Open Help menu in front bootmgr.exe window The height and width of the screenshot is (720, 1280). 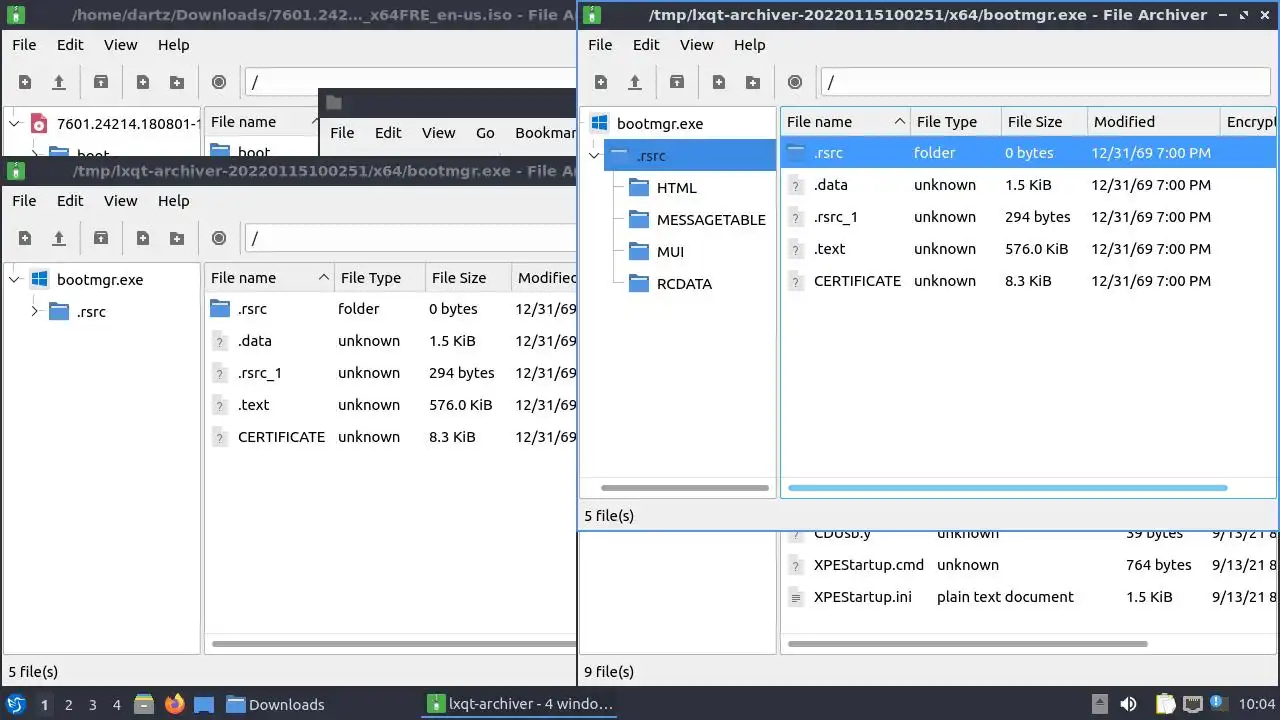[749, 45]
